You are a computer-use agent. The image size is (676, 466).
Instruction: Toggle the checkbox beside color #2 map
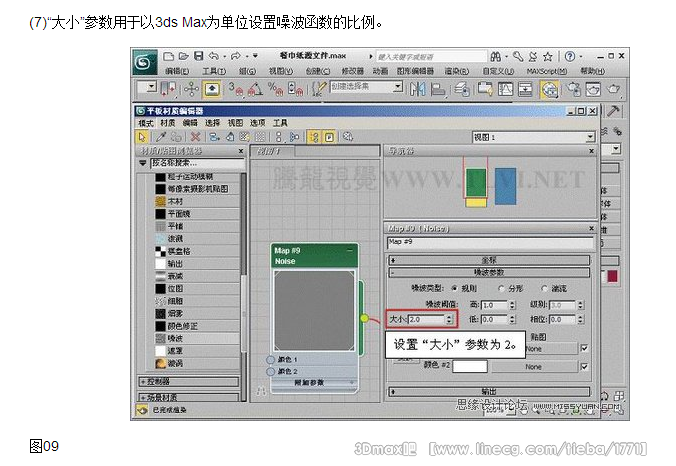tap(585, 366)
